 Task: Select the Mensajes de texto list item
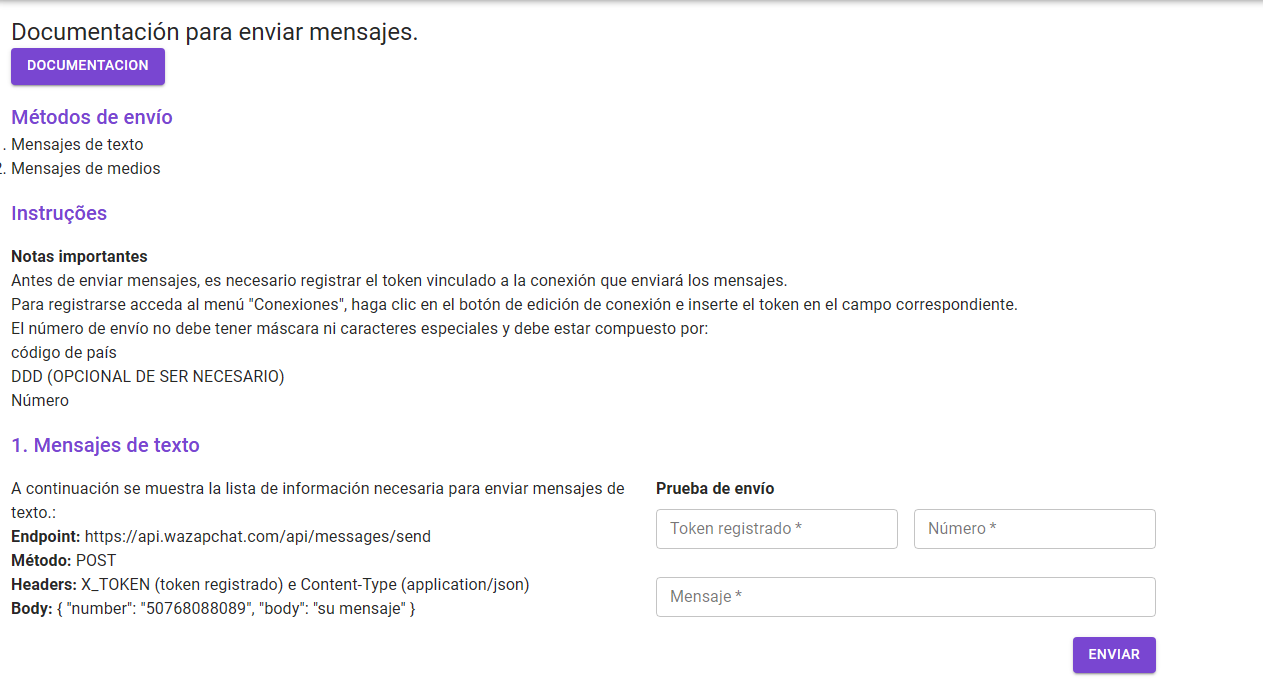click(x=77, y=145)
